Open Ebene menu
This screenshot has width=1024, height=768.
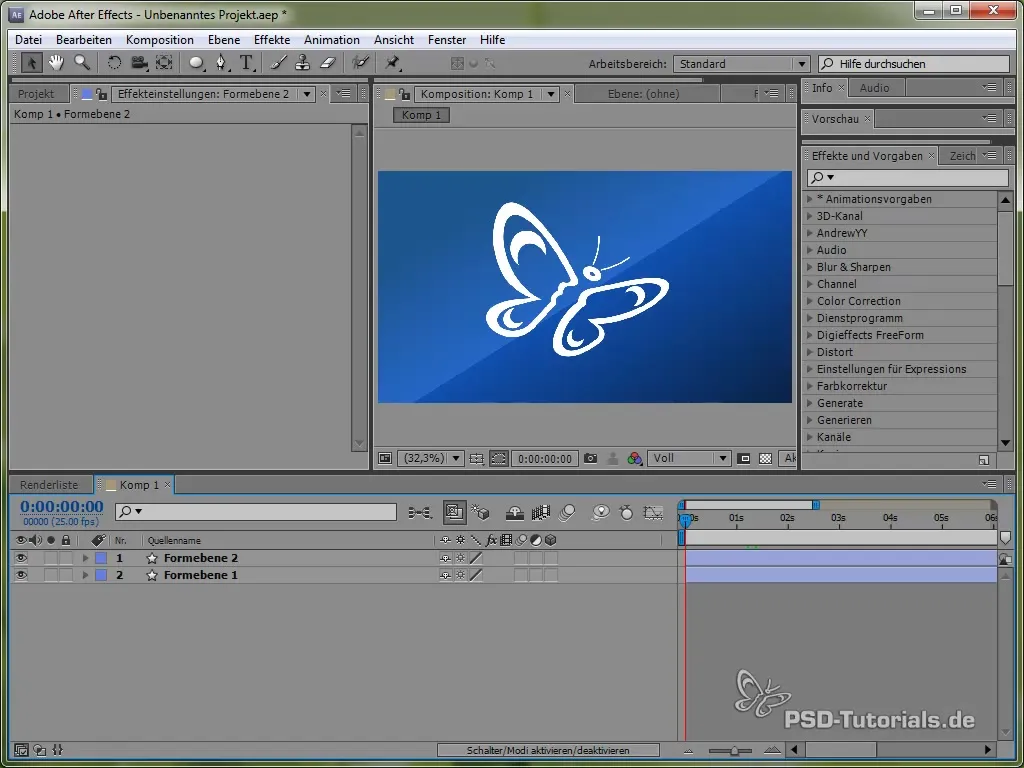224,40
